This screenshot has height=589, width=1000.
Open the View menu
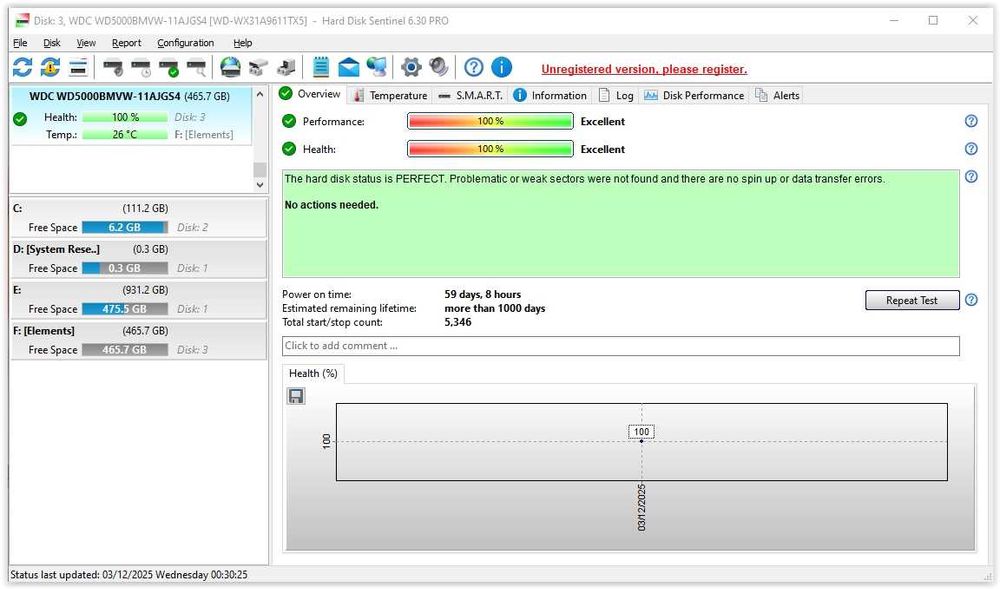pos(86,43)
